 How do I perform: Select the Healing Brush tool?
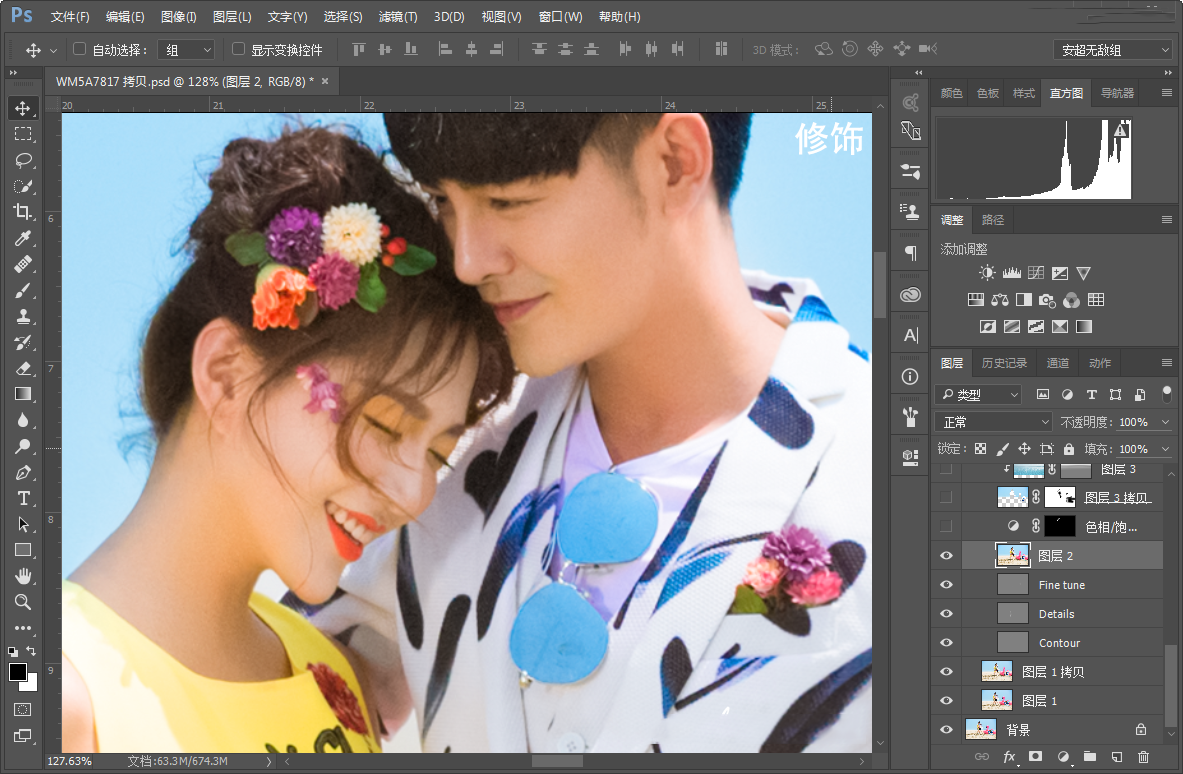(23, 264)
